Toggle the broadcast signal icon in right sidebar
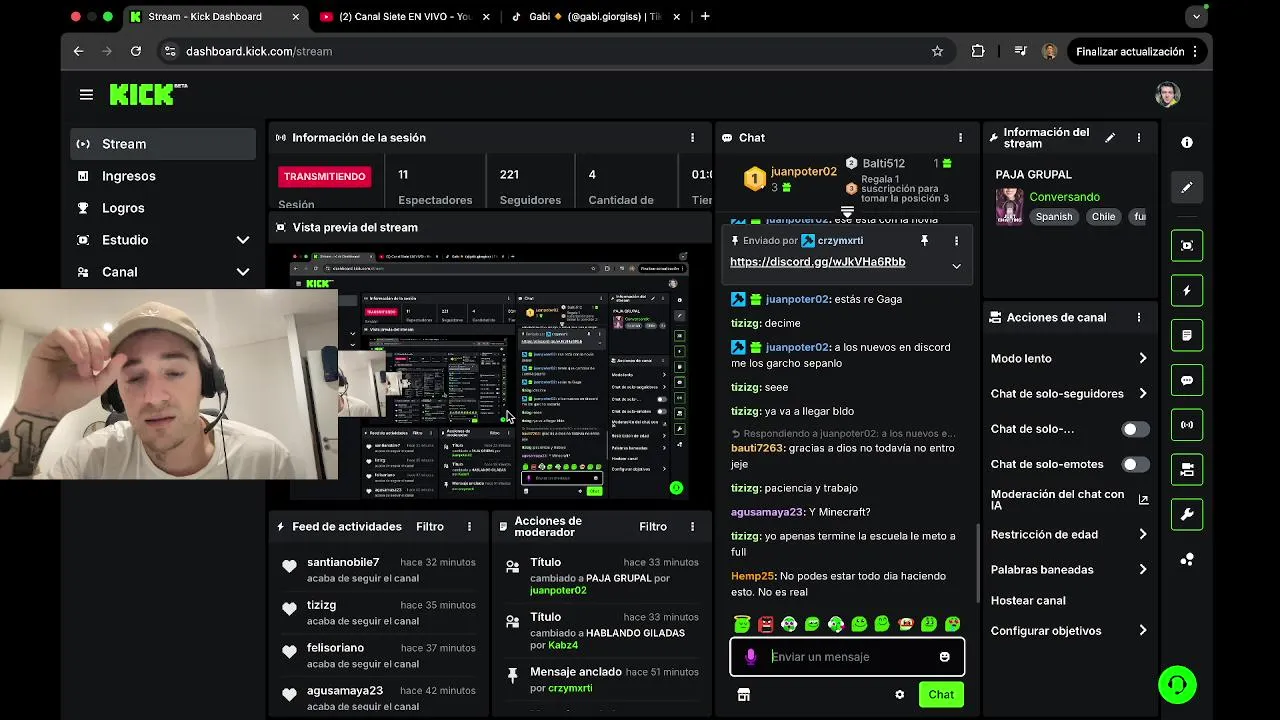Viewport: 1280px width, 720px height. click(1187, 425)
